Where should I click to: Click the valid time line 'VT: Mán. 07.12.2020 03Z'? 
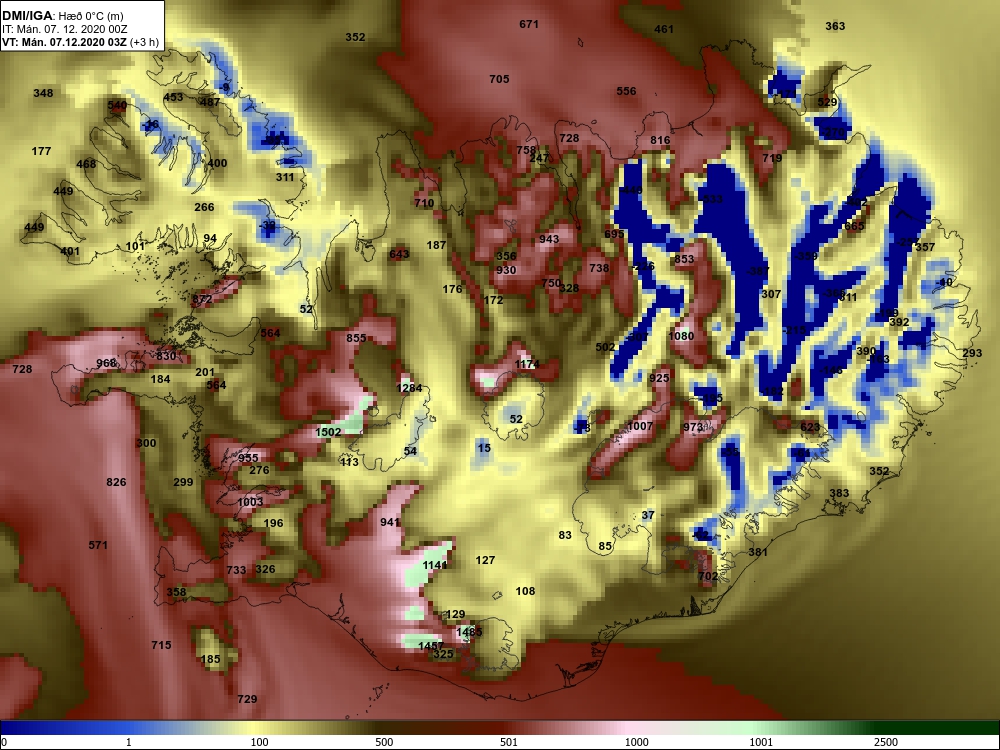coord(64,43)
